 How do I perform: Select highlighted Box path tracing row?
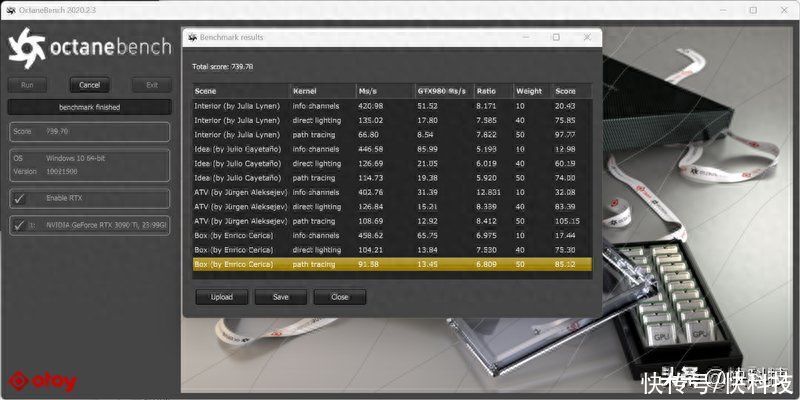point(392,264)
